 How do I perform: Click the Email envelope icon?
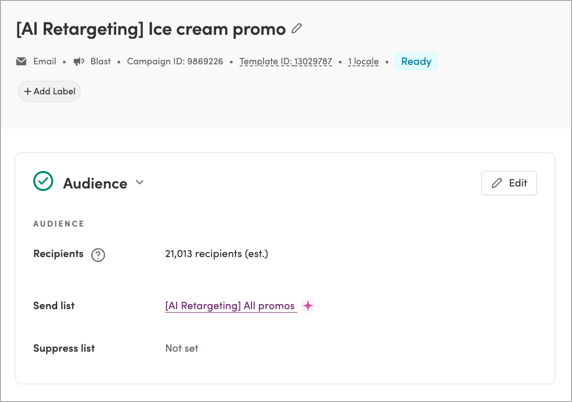pos(21,61)
